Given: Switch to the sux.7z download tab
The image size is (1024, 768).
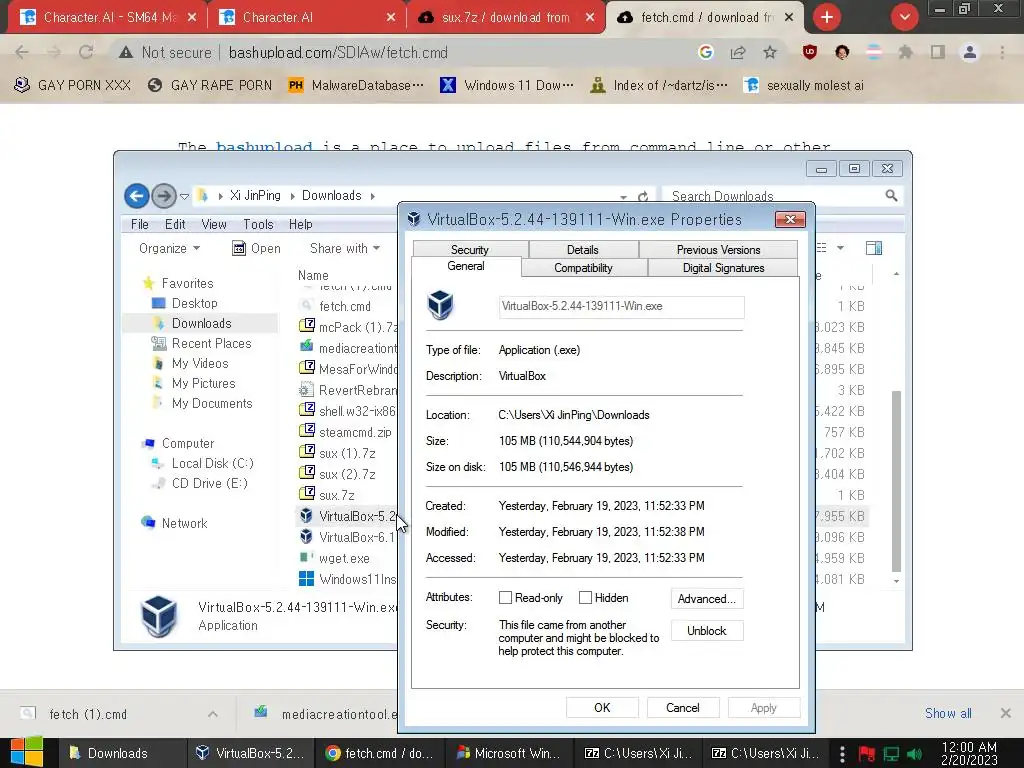Looking at the screenshot, I should pos(504,17).
